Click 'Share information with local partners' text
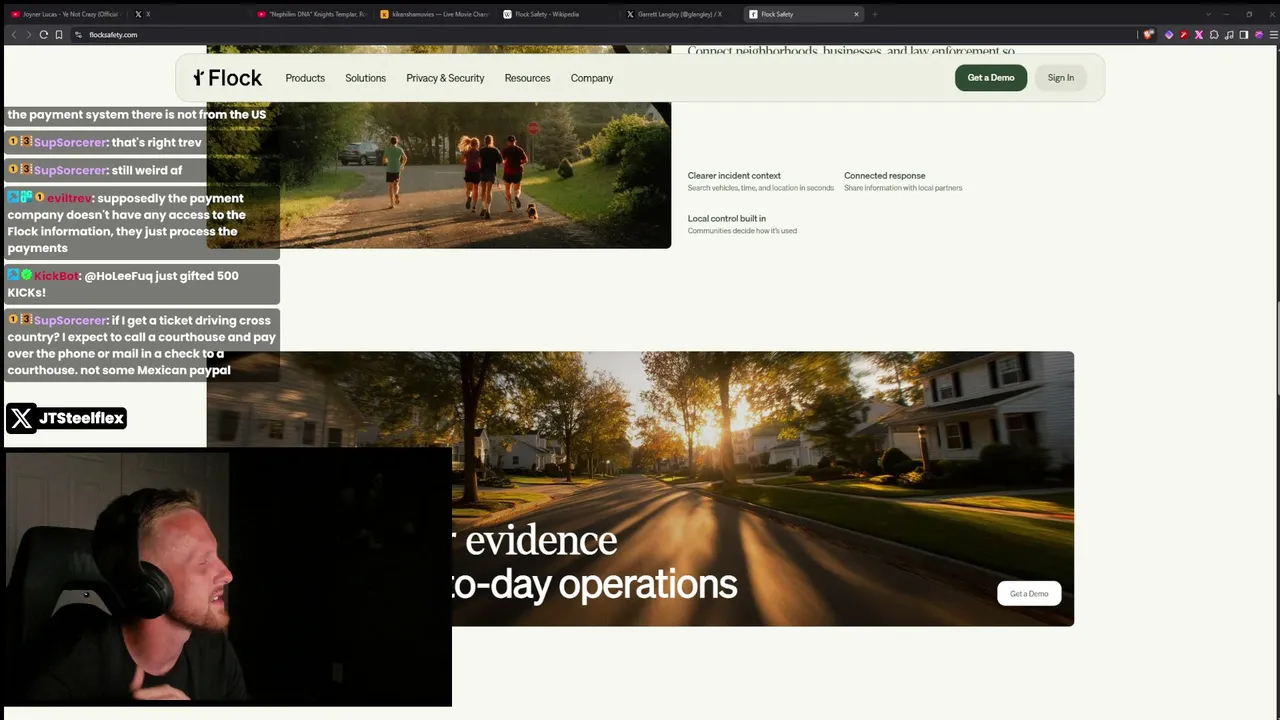 click(903, 188)
